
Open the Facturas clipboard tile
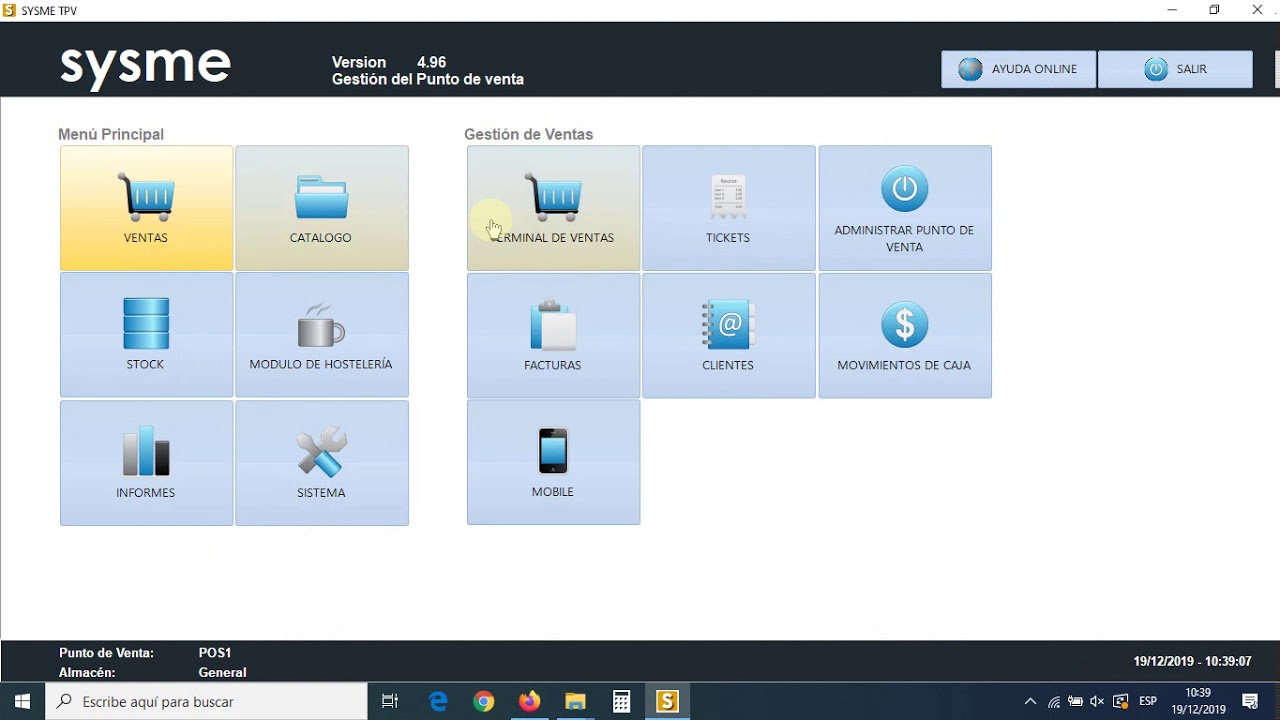click(x=553, y=335)
